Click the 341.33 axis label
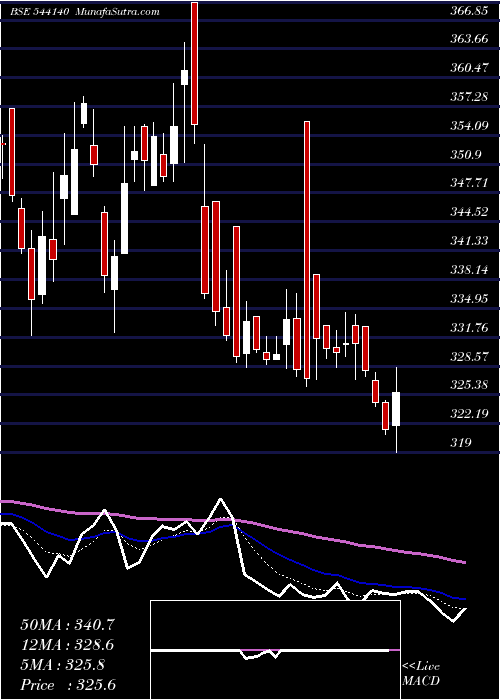Viewport: 500px width, 700px height. pyautogui.click(x=468, y=242)
